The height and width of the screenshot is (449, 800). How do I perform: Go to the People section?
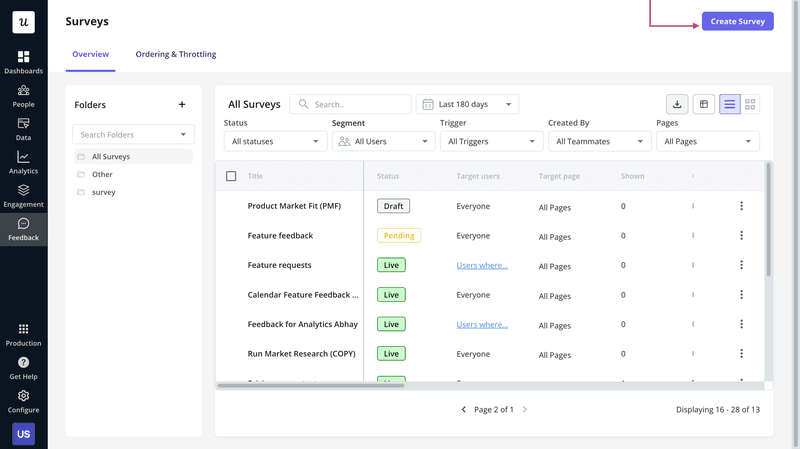pyautogui.click(x=23, y=96)
